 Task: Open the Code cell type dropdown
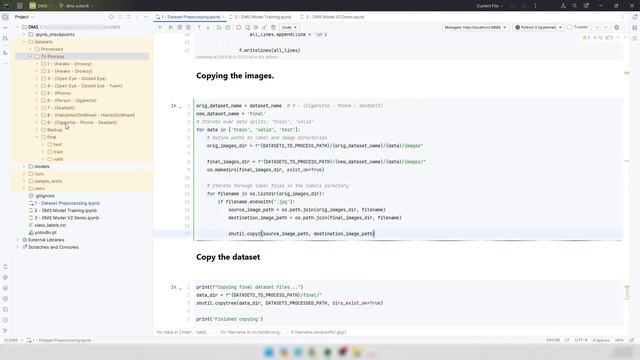tap(289, 27)
